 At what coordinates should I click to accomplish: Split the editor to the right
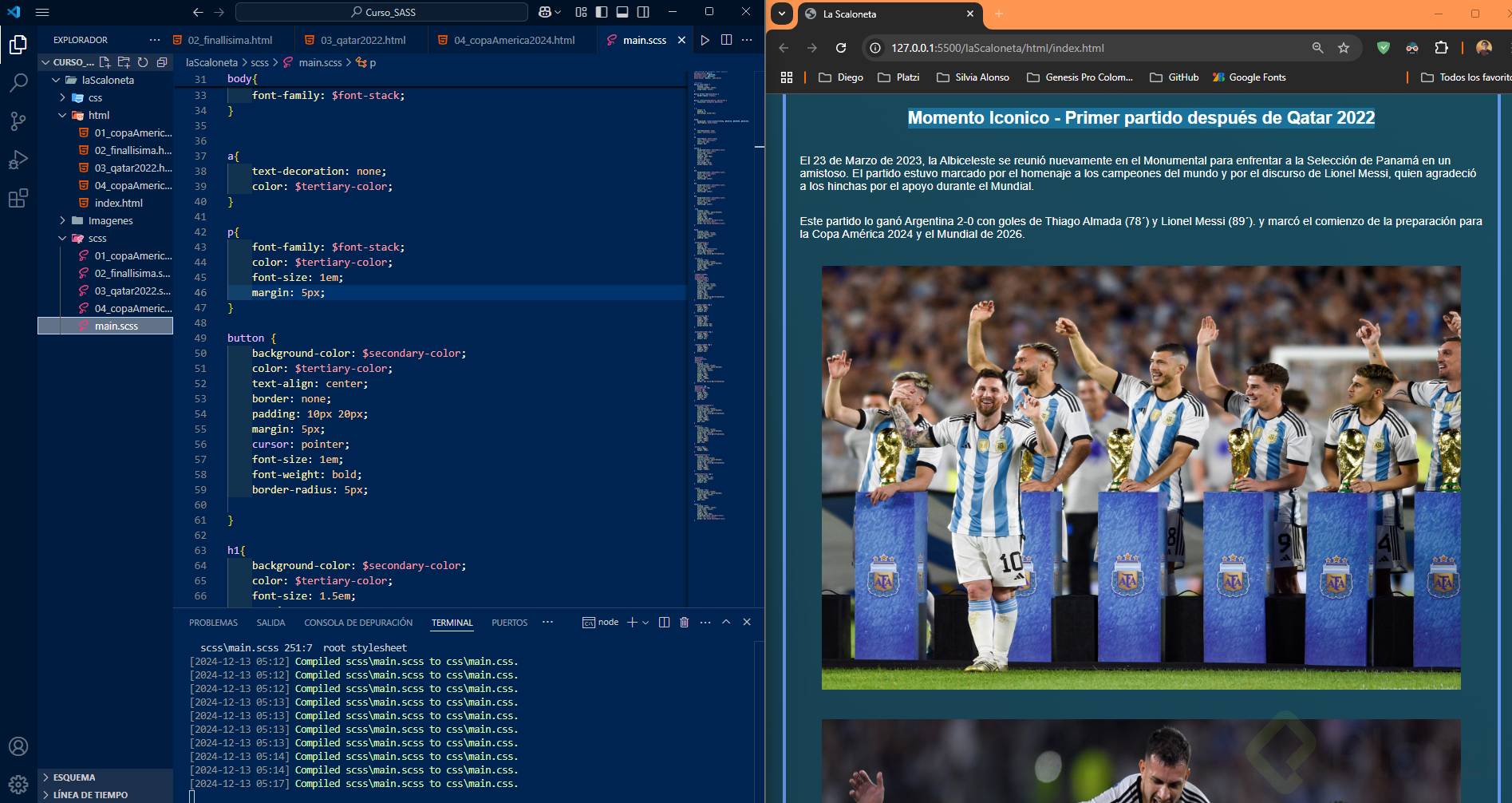[x=726, y=40]
